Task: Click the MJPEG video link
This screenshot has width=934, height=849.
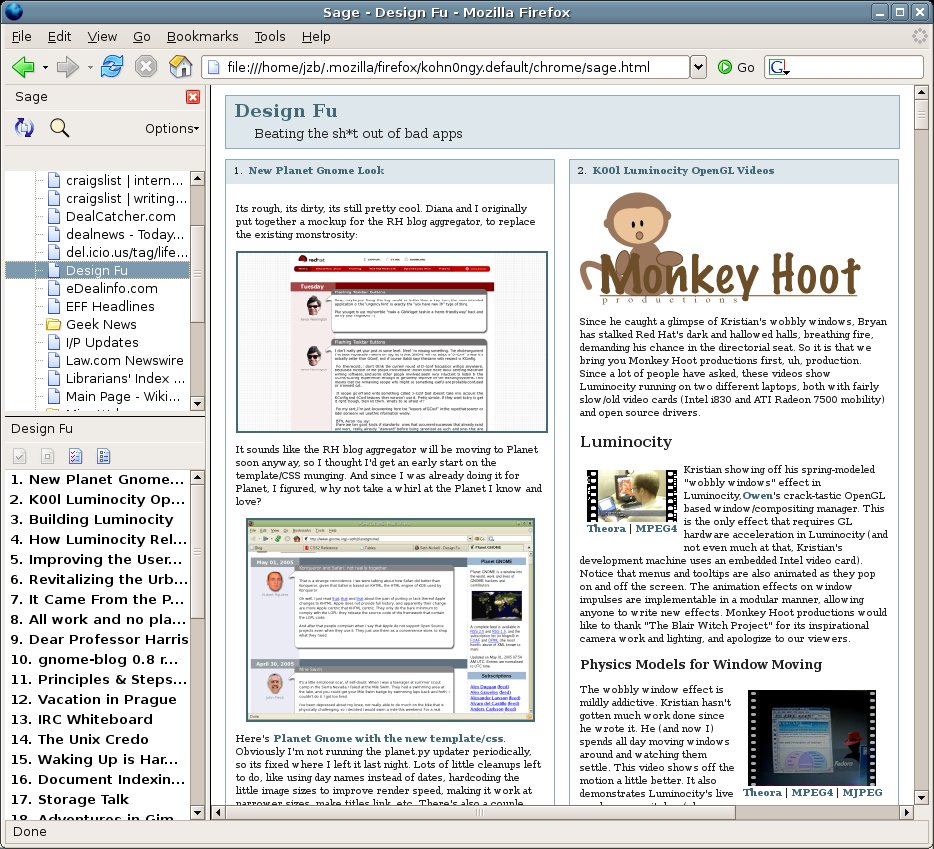Action: click(862, 792)
